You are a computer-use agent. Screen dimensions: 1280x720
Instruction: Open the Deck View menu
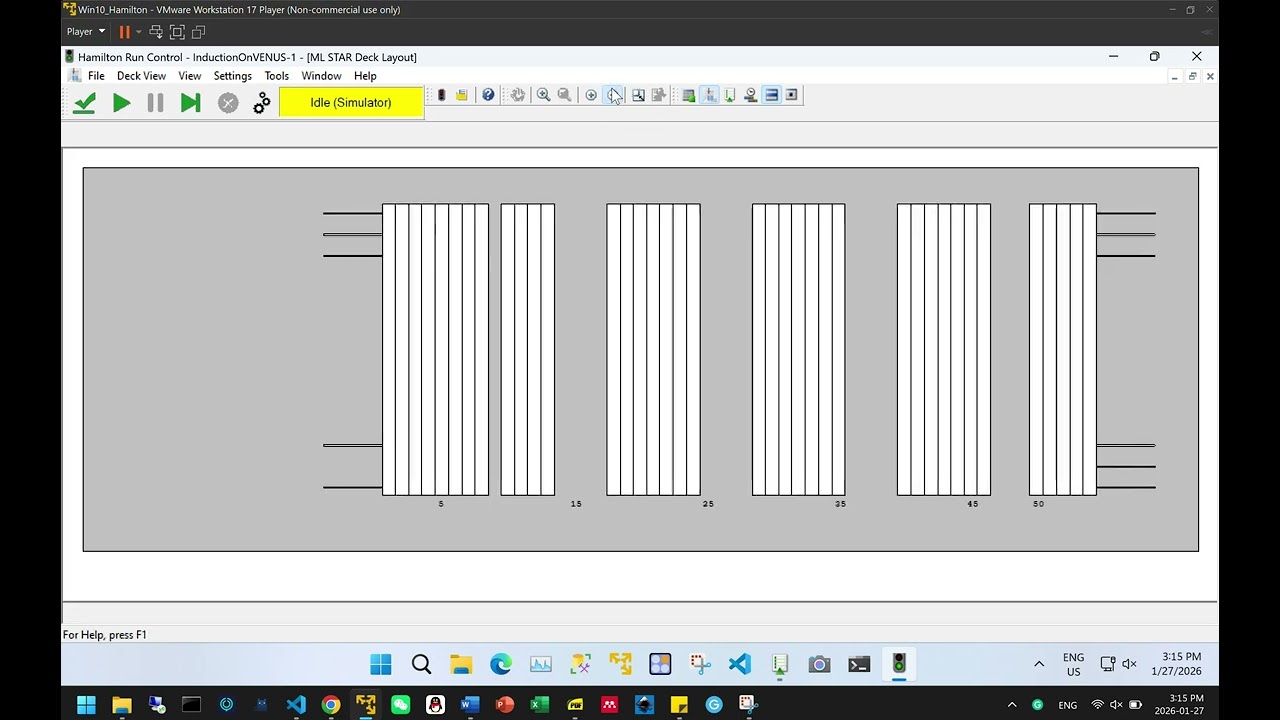141,76
